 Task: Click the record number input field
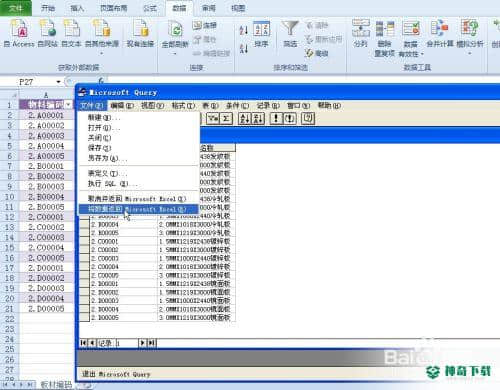pyautogui.click(x=127, y=343)
